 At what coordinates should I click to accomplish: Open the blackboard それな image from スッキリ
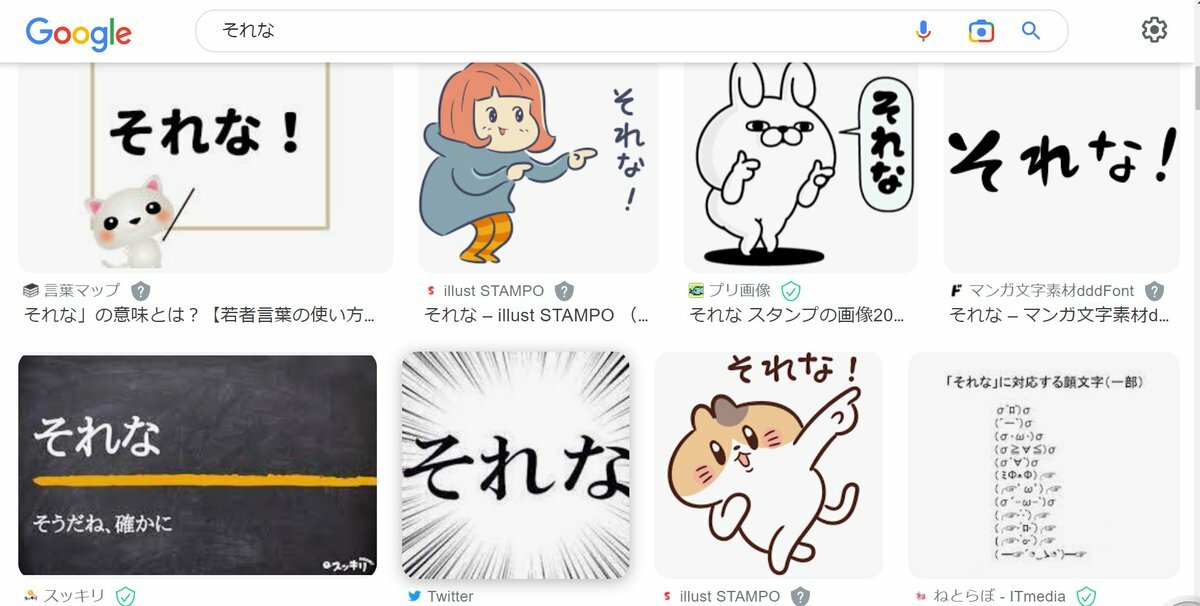pos(198,465)
